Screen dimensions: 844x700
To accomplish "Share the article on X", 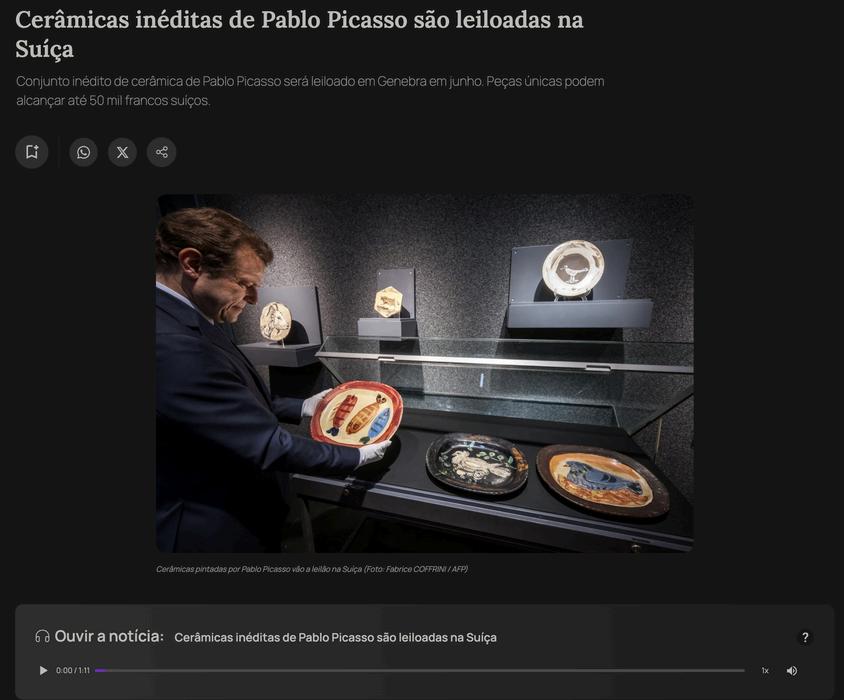I will point(123,152).
